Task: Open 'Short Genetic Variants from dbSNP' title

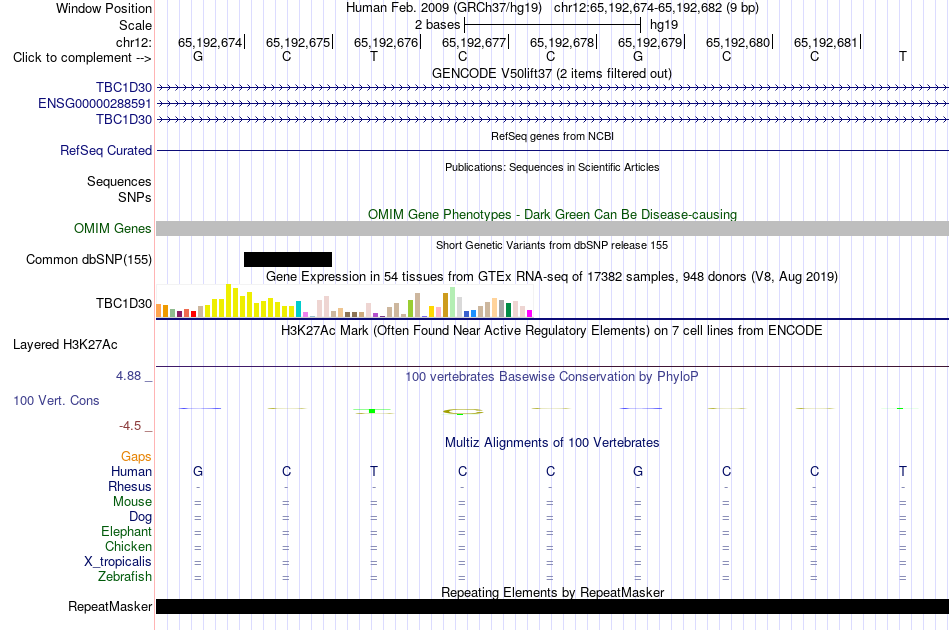Action: coord(552,245)
